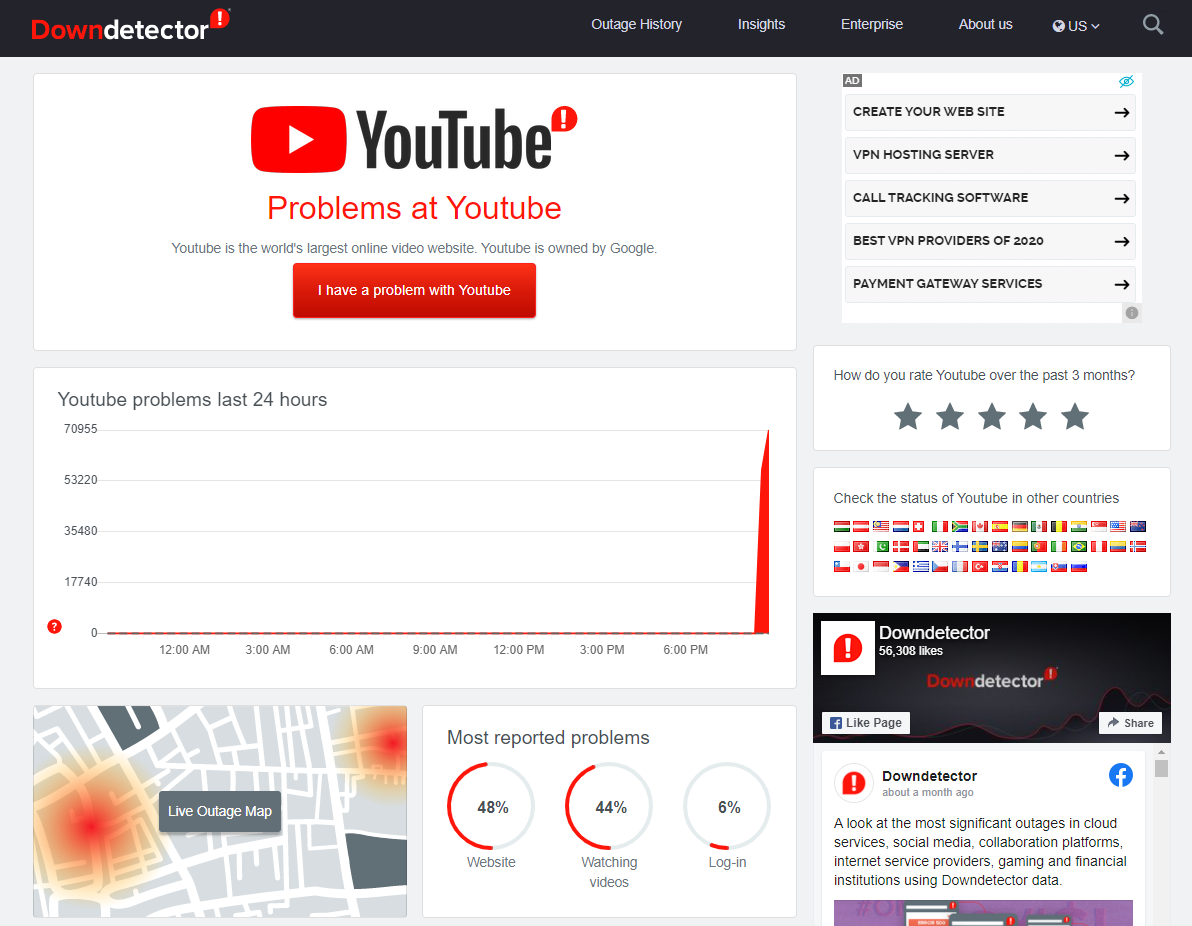The image size is (1192, 926).
Task: Rate Youtube four stars
Action: [x=1033, y=417]
